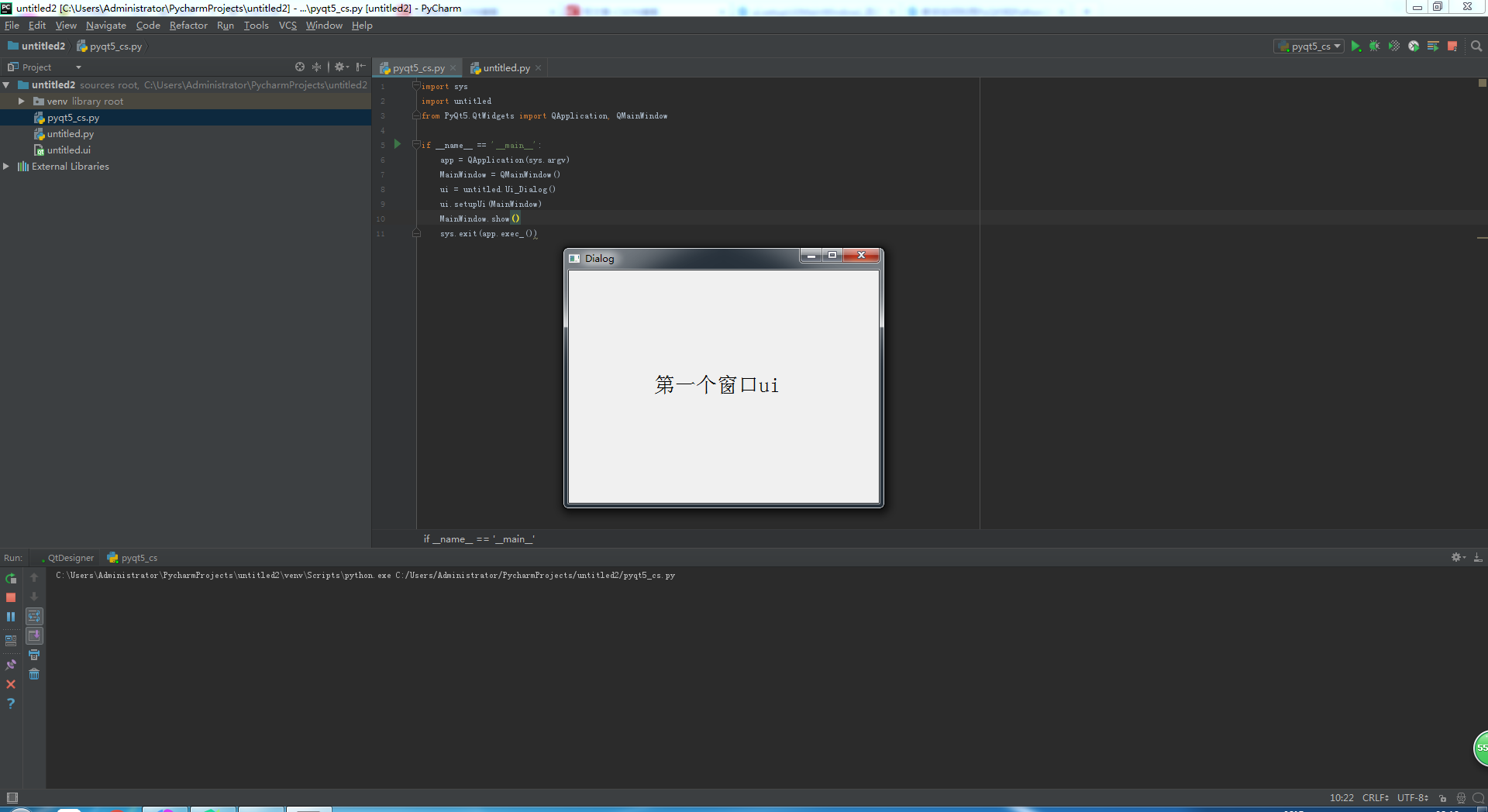The image size is (1488, 812).
Task: Select pyqt5_cs.py in the project tree
Action: click(x=73, y=118)
